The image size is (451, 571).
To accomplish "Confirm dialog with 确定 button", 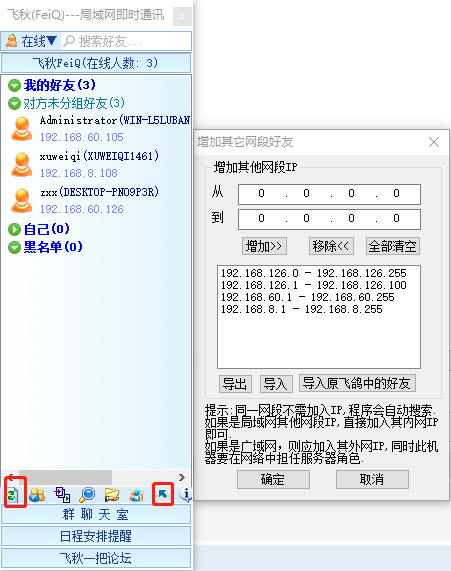I will [273, 479].
